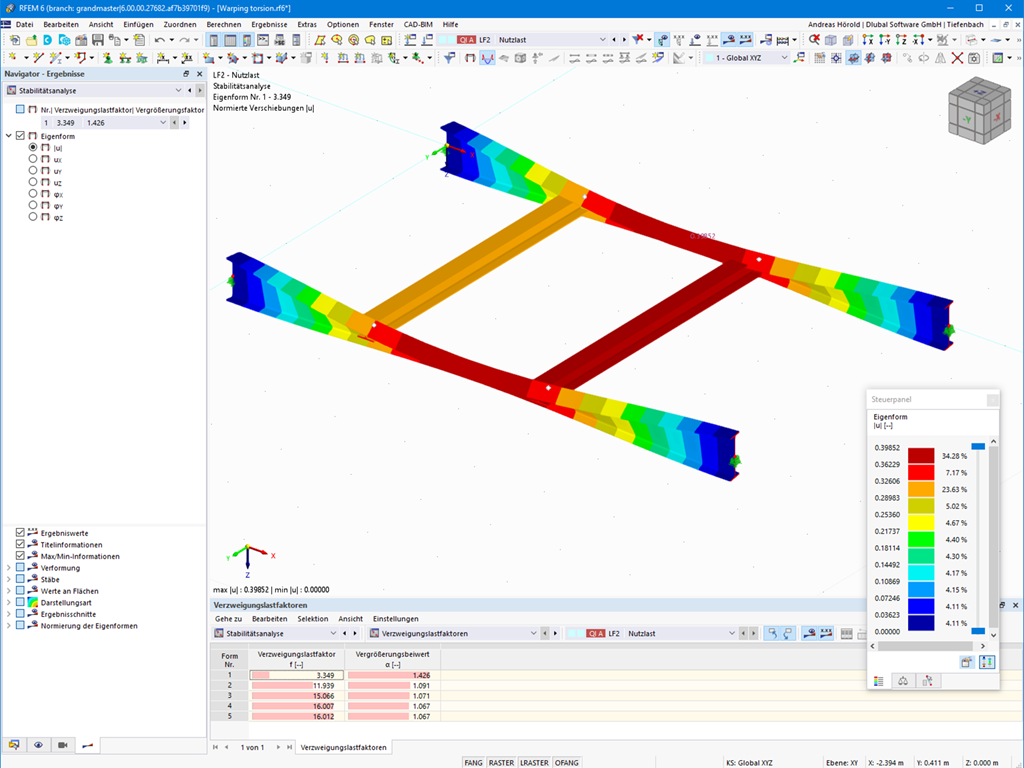Expand the Darstellungsart tree node
The width and height of the screenshot is (1024, 768).
pyautogui.click(x=8, y=602)
